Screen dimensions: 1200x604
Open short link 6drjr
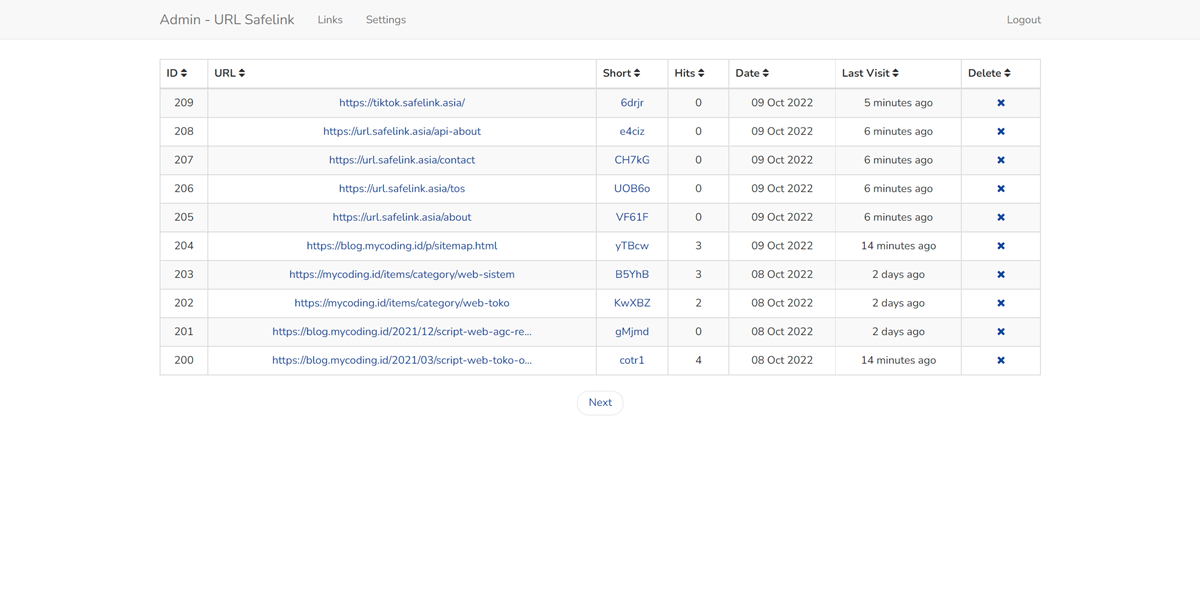coord(632,103)
